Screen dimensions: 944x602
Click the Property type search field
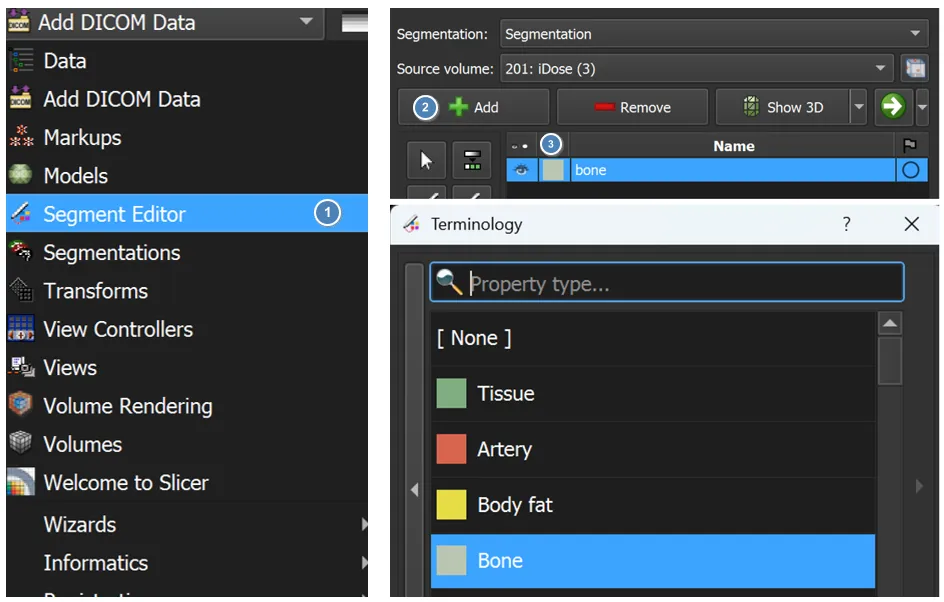click(667, 282)
